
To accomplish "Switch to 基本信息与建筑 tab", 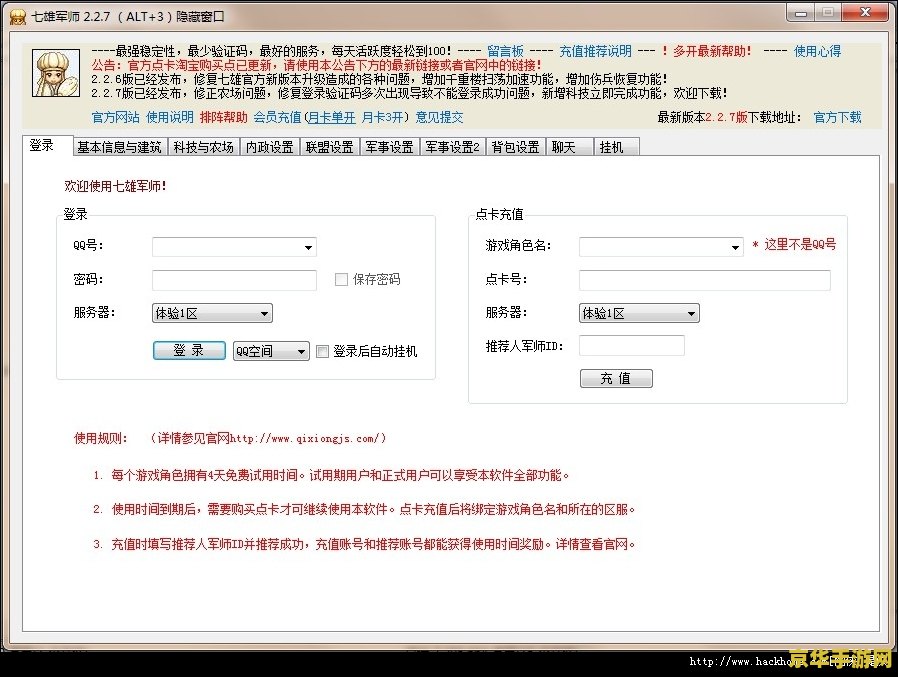I will click(119, 147).
